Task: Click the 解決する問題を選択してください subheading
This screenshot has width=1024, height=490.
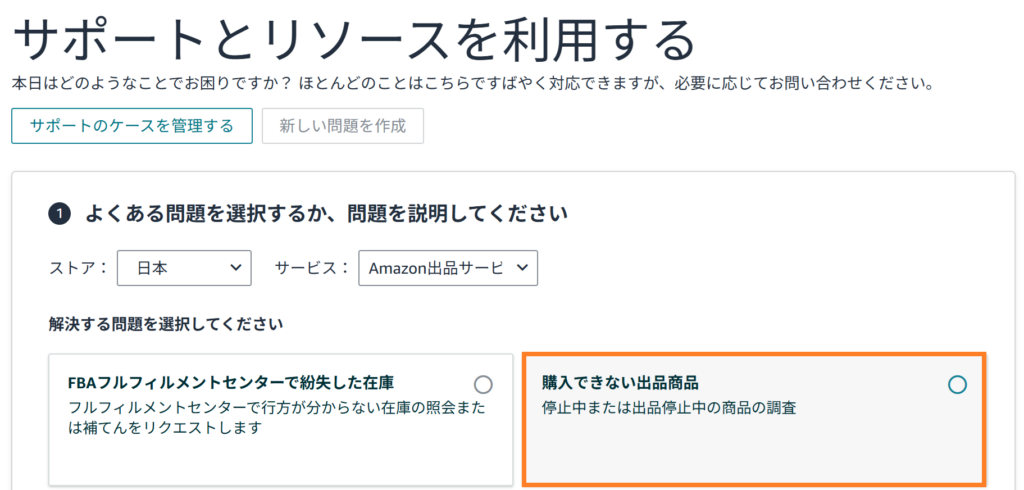Action: click(x=166, y=324)
